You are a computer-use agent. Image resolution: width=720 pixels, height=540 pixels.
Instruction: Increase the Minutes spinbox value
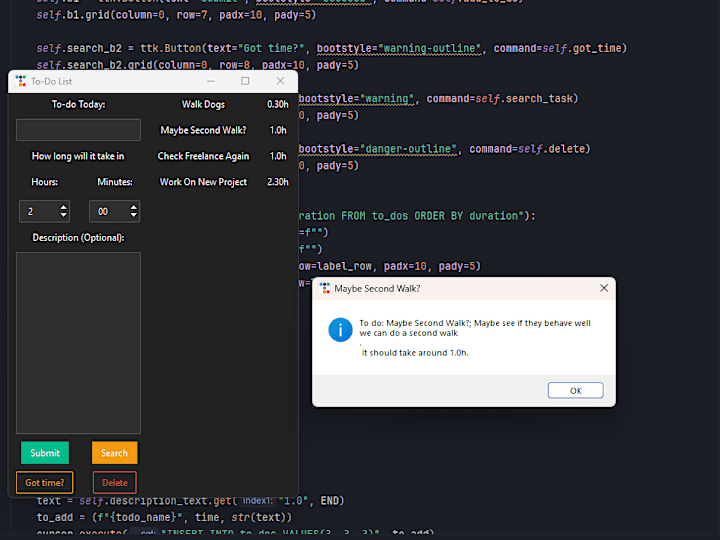(134, 208)
